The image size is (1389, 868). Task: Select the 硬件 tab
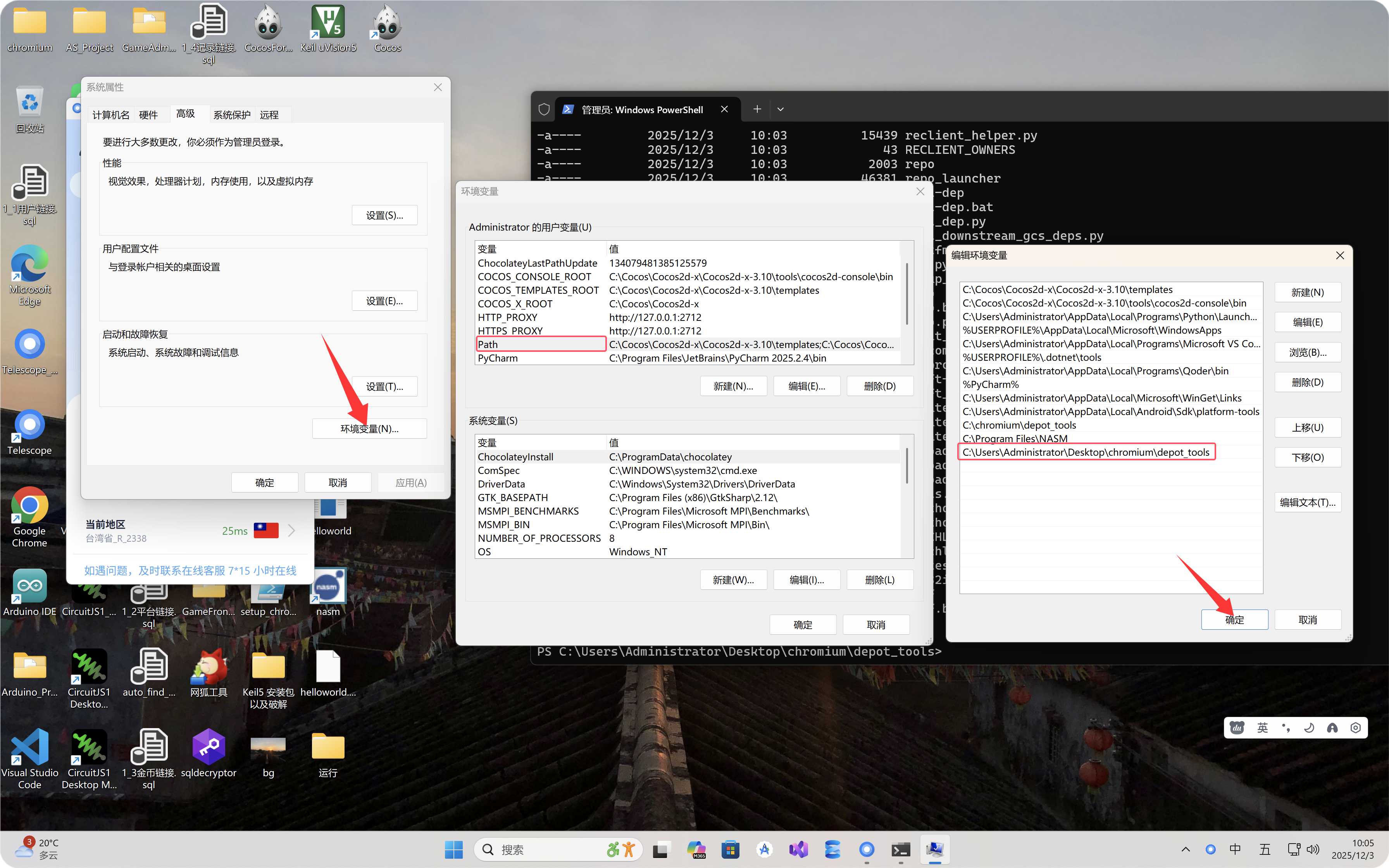click(148, 115)
